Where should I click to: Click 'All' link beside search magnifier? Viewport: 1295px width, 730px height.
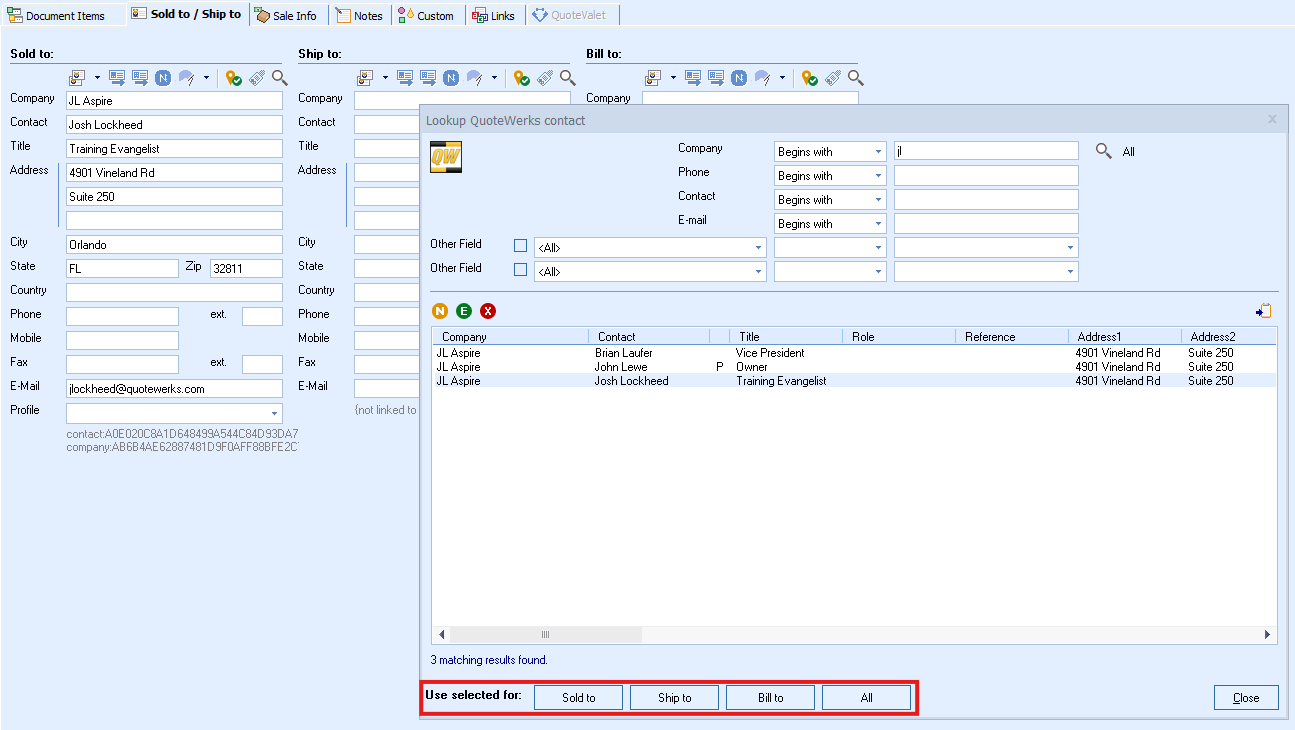(x=1128, y=152)
